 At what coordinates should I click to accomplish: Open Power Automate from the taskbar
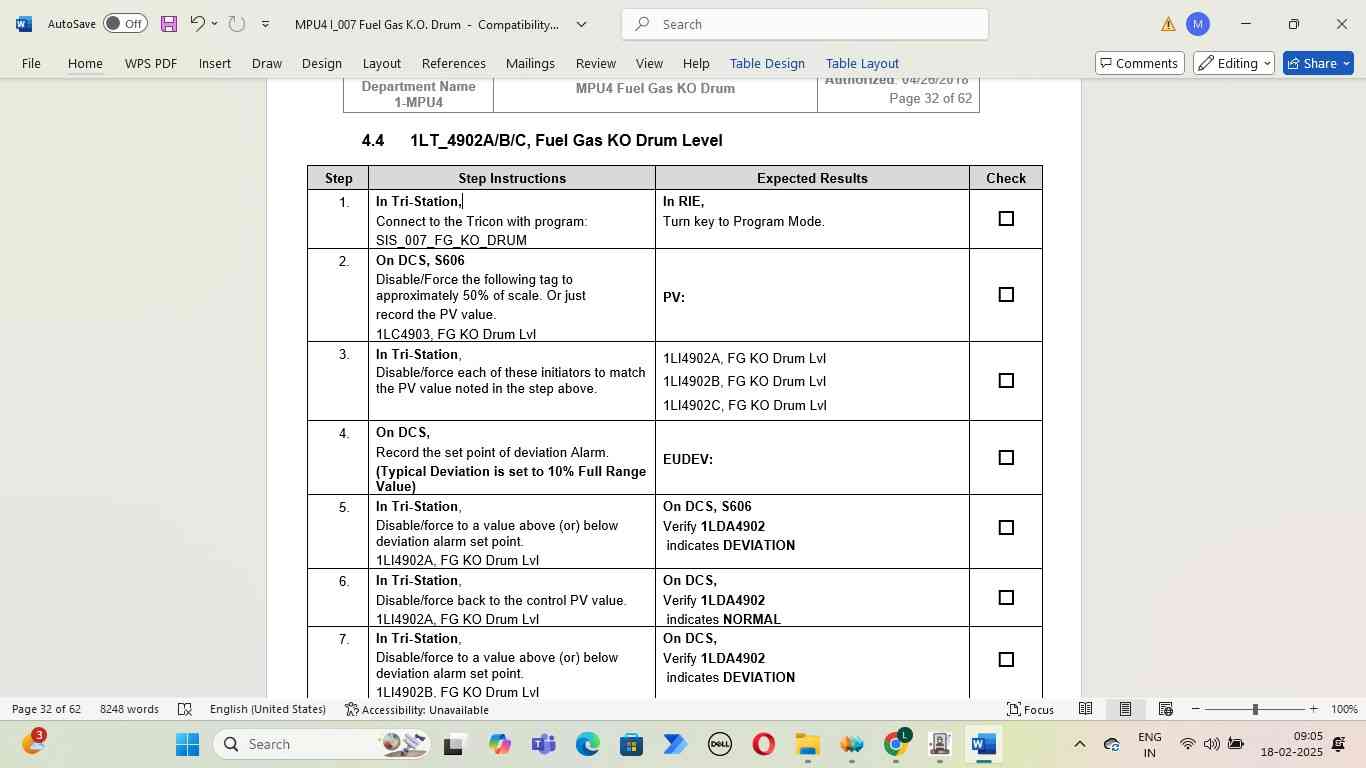click(x=675, y=744)
